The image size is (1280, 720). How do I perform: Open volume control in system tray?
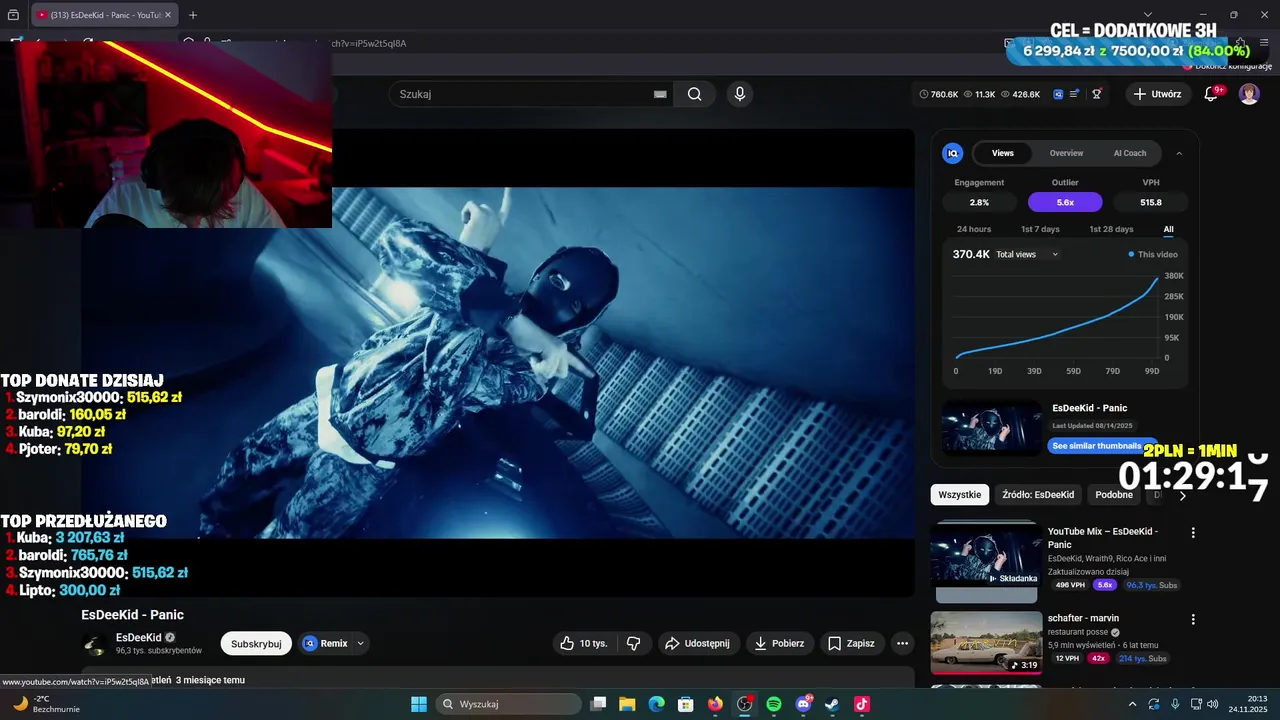tap(1212, 704)
